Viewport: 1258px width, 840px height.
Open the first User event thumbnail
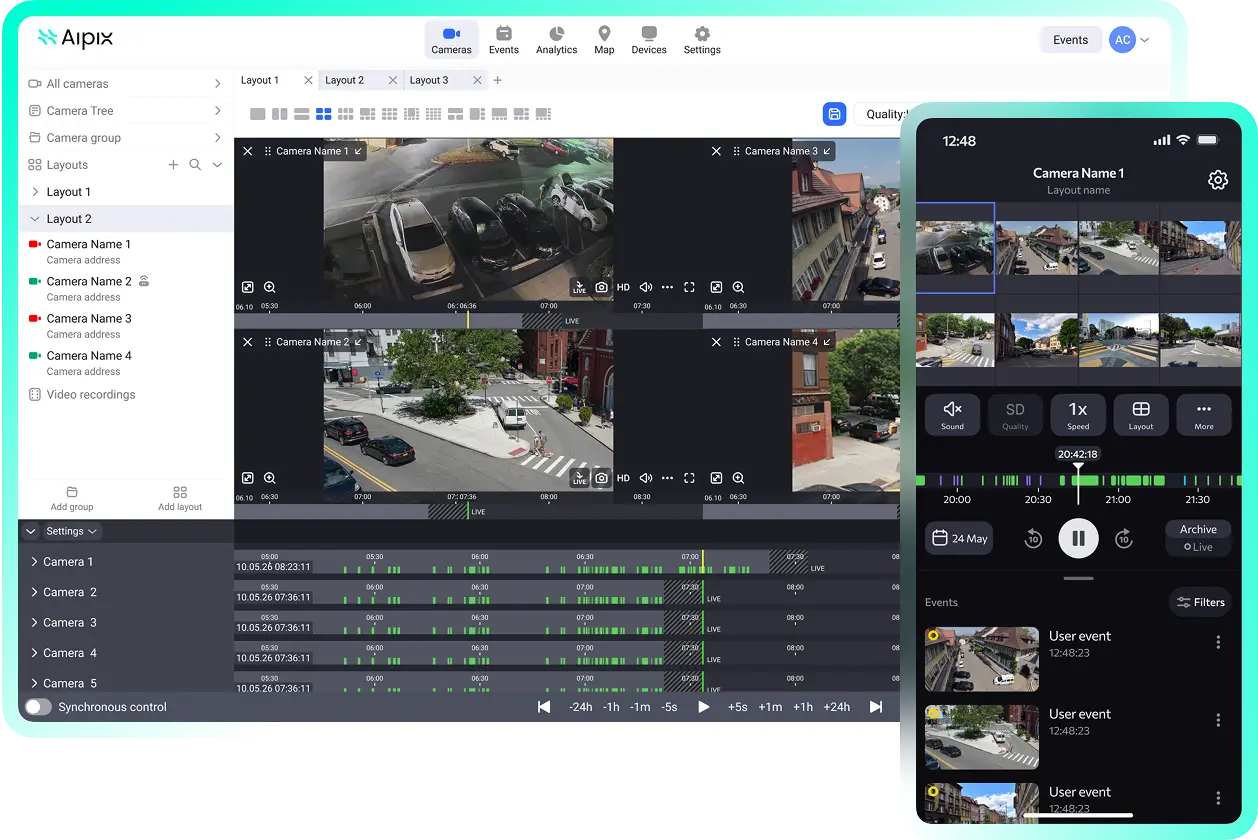[981, 659]
